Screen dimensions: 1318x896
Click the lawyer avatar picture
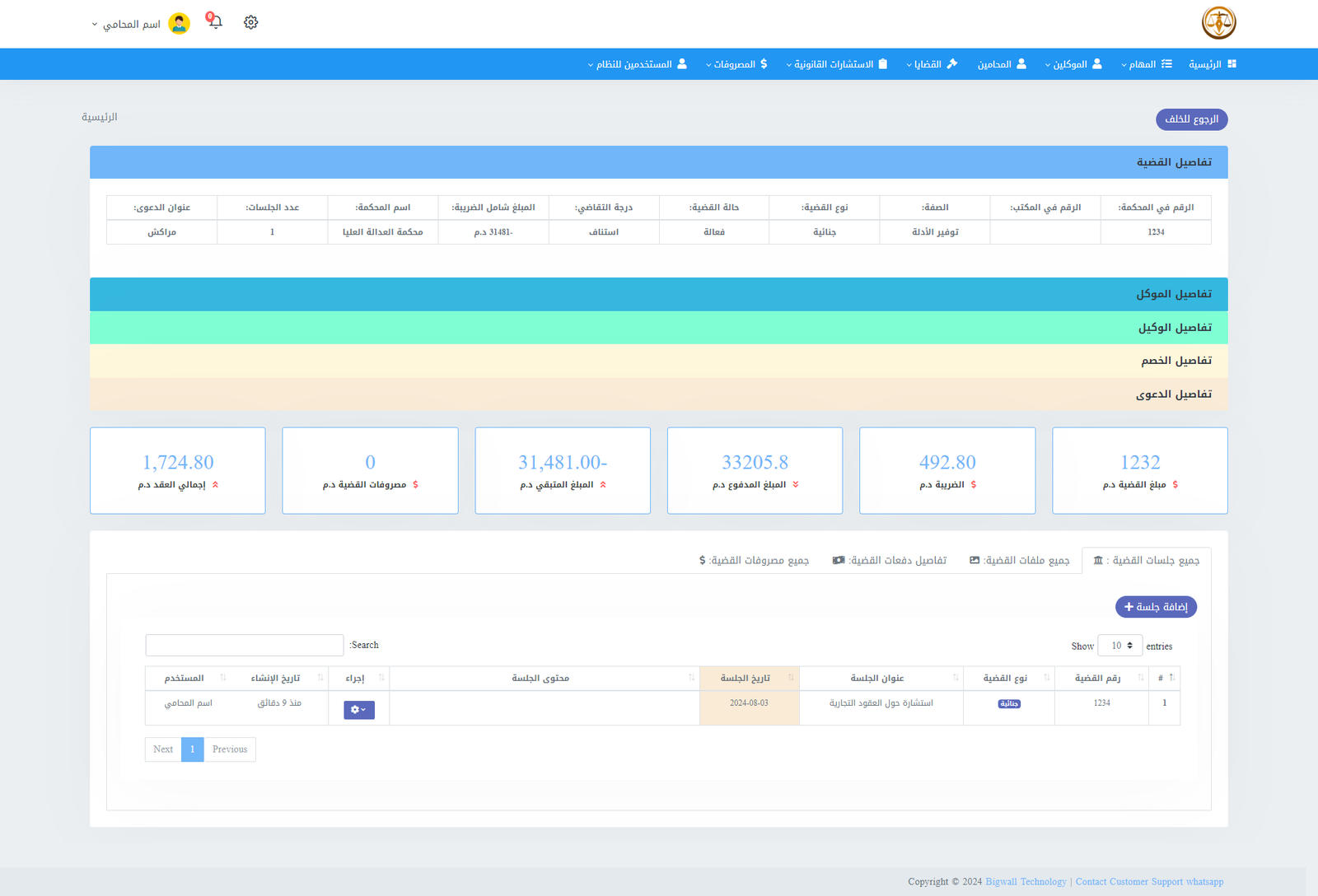(179, 24)
